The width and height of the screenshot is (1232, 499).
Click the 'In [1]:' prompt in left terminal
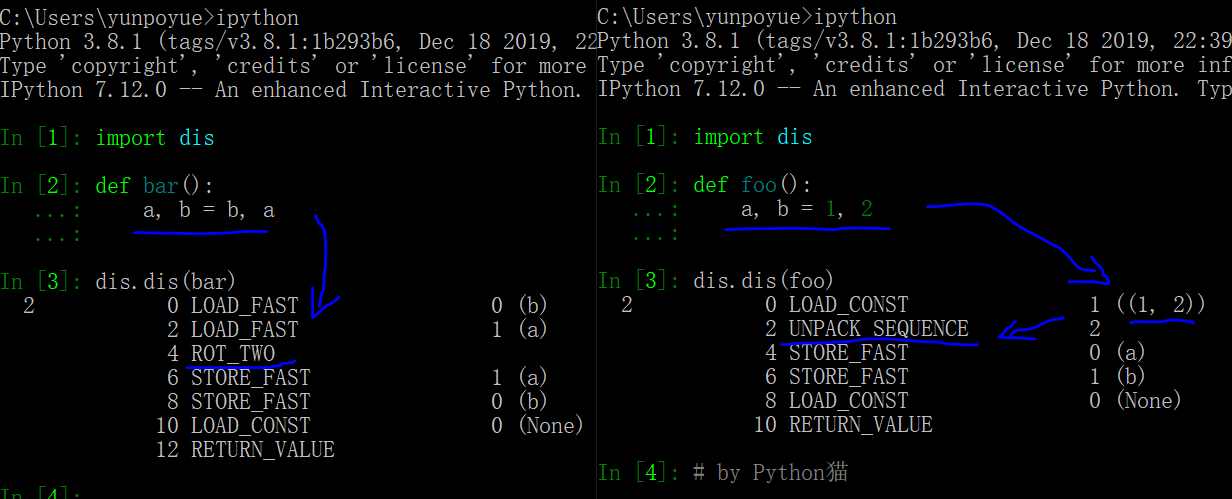(42, 137)
